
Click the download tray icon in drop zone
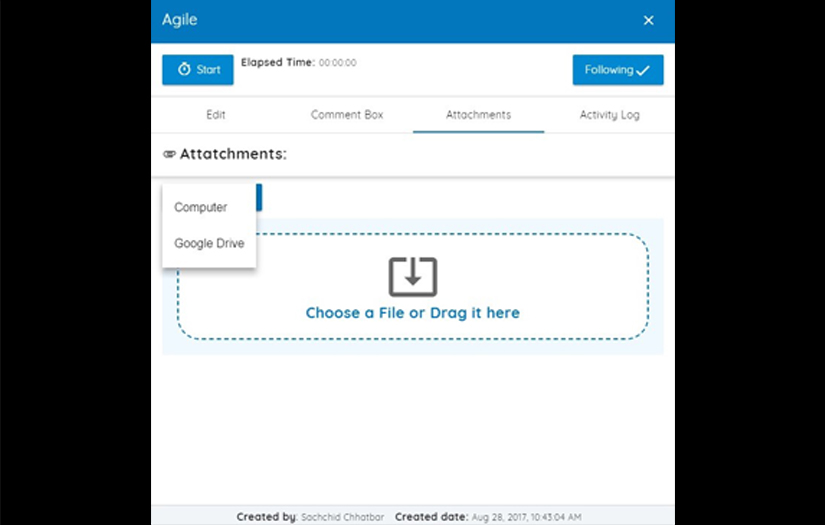[412, 277]
